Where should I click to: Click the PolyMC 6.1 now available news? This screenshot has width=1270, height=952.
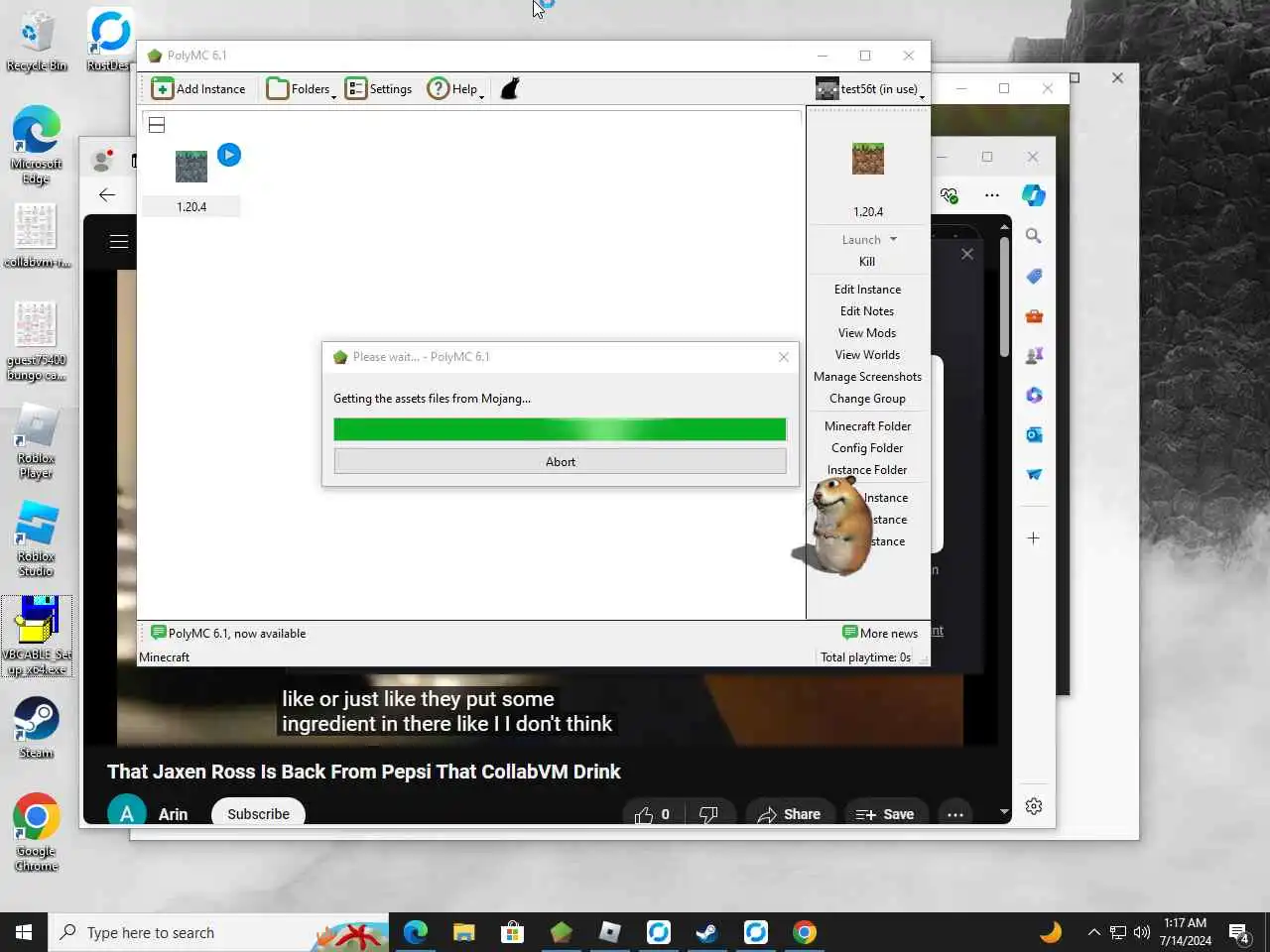228,634
